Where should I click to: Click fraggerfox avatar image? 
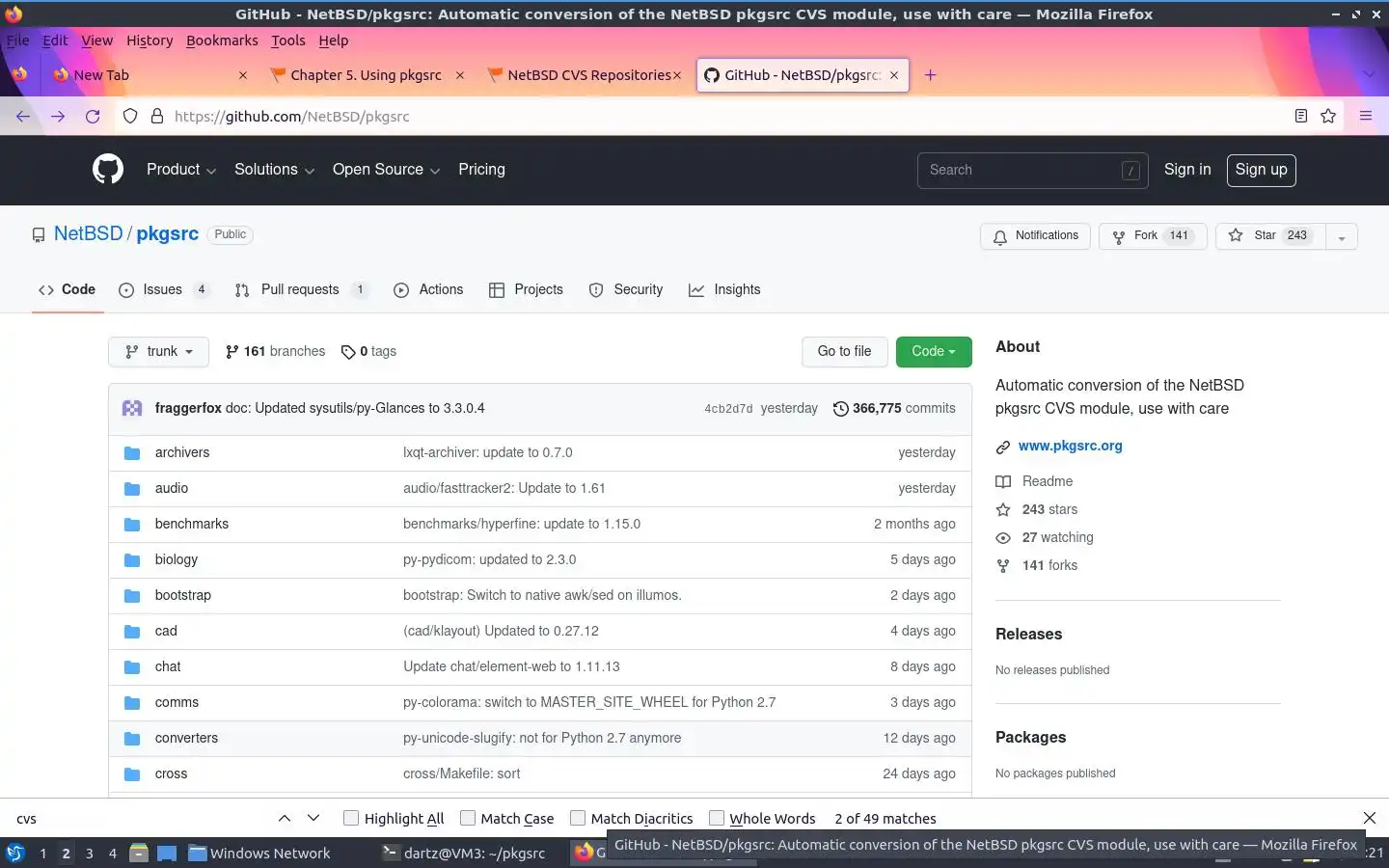[132, 408]
